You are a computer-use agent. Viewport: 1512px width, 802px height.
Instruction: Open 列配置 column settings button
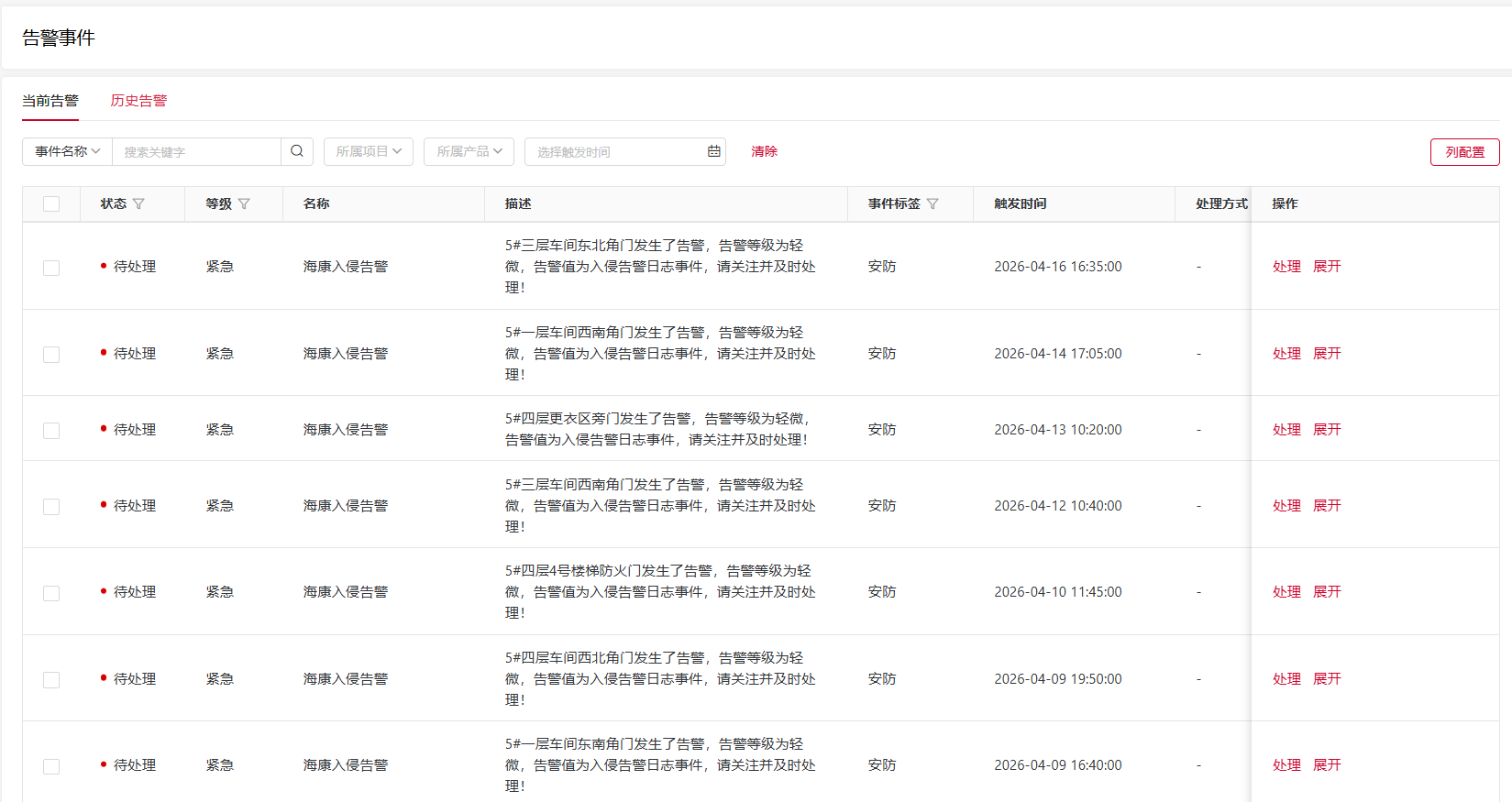pos(1464,152)
